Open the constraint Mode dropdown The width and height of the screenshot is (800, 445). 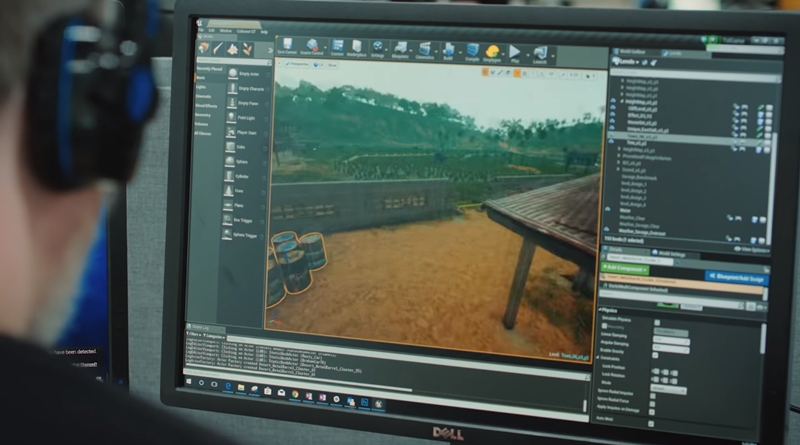pos(668,389)
